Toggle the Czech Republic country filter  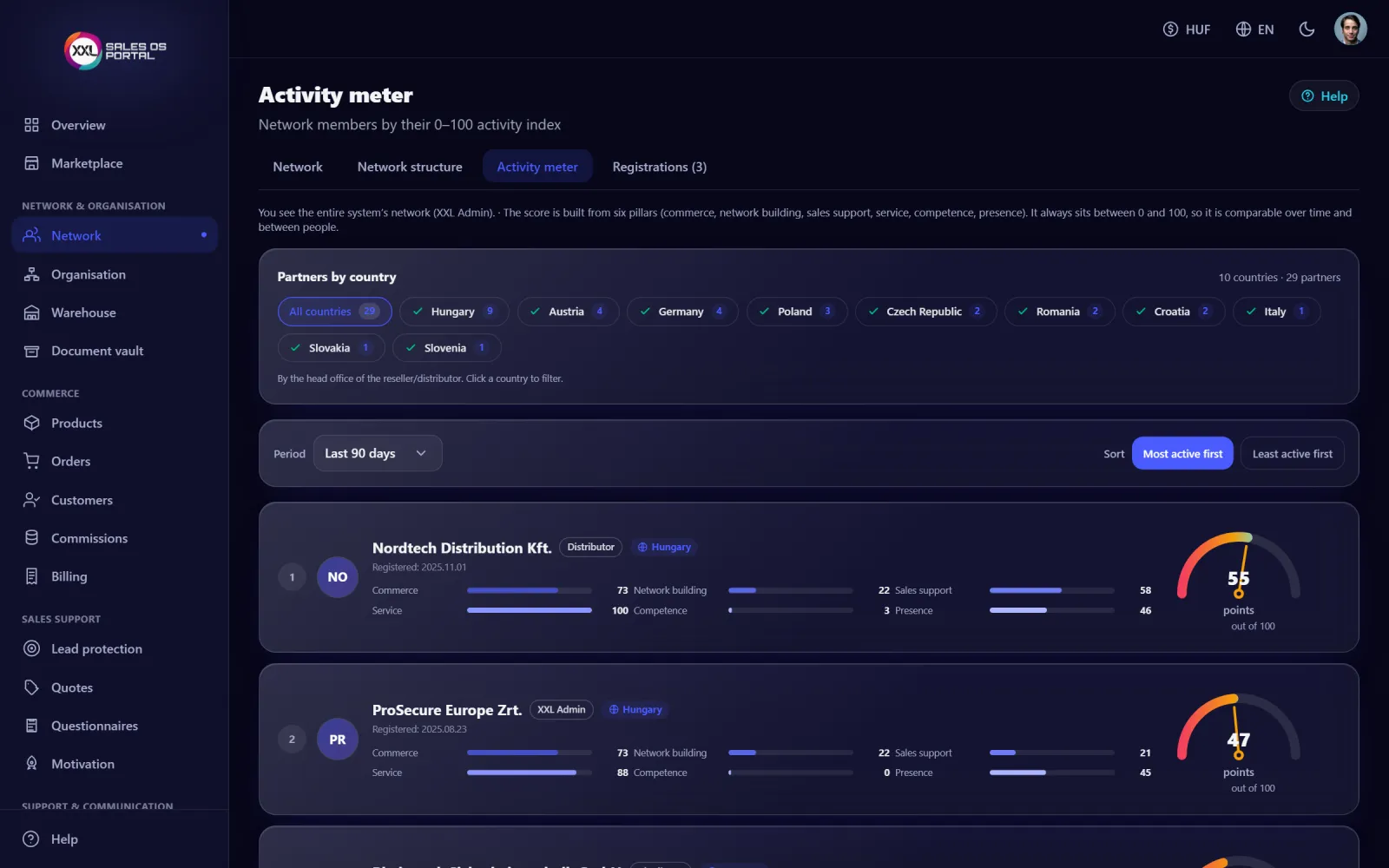pyautogui.click(x=925, y=312)
